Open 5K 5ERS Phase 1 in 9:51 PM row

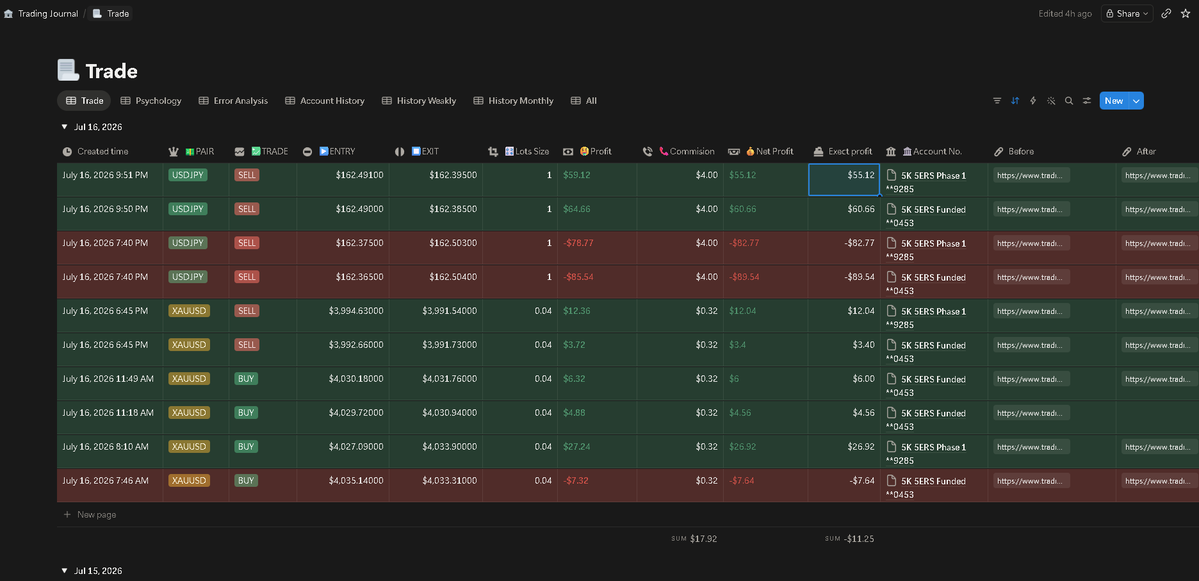pos(934,175)
